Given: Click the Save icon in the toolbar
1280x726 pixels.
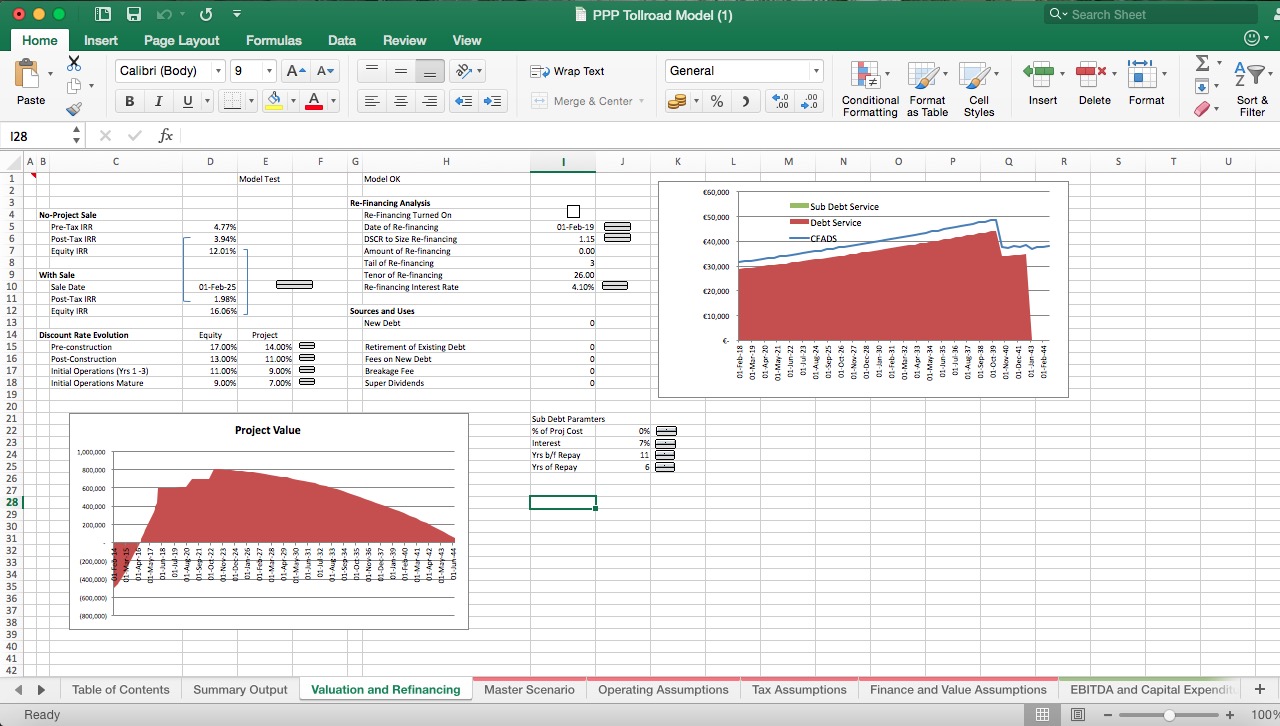Looking at the screenshot, I should 134,14.
